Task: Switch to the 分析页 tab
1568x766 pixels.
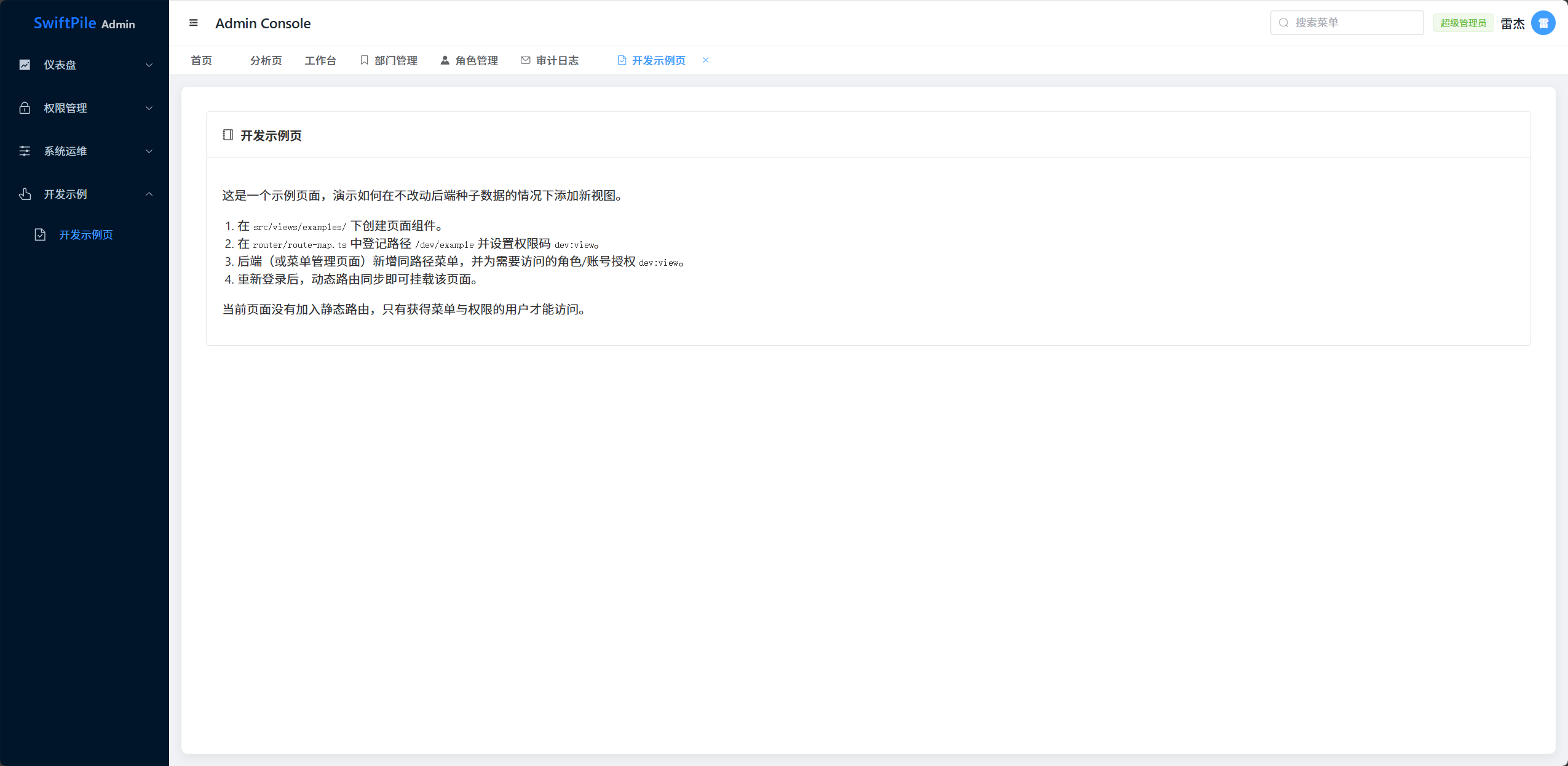Action: (x=266, y=60)
